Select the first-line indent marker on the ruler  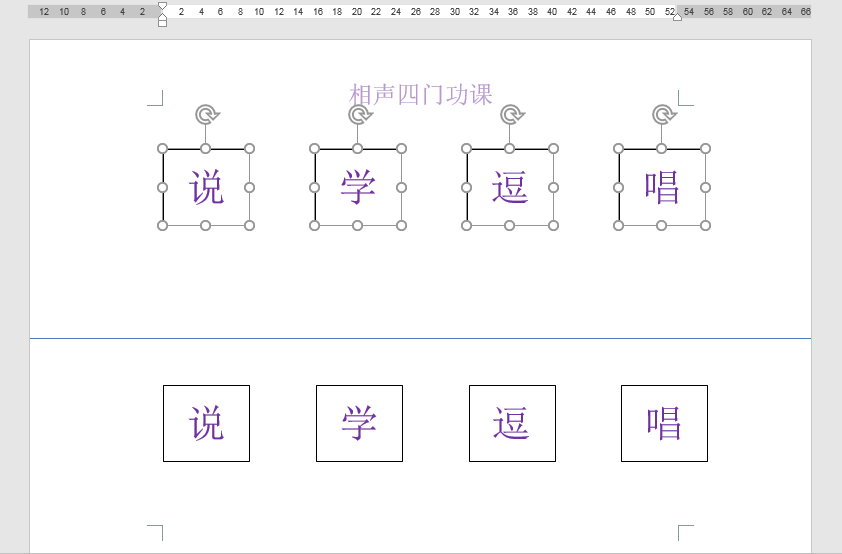pyautogui.click(x=162, y=6)
